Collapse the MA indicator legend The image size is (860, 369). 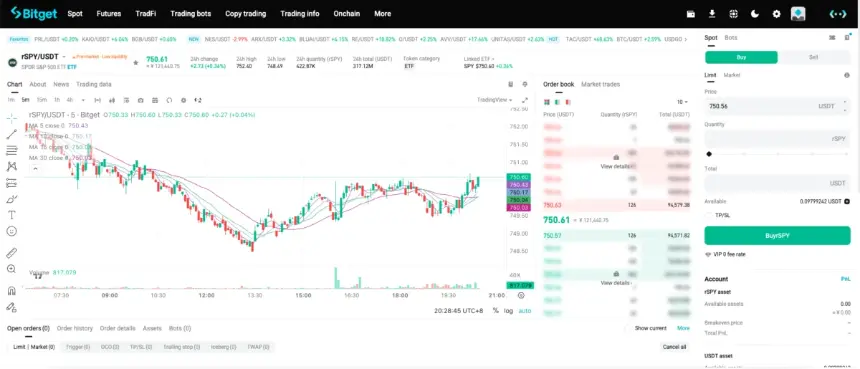click(x=35, y=169)
